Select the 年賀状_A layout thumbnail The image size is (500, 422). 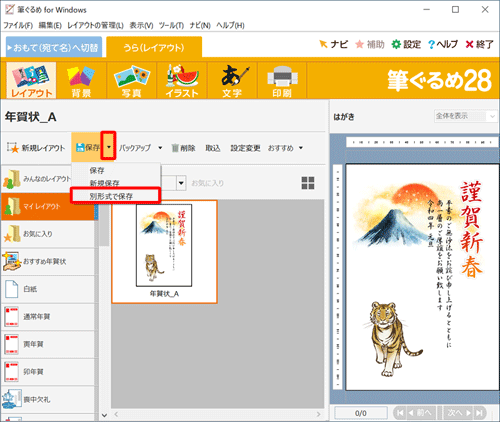point(164,252)
